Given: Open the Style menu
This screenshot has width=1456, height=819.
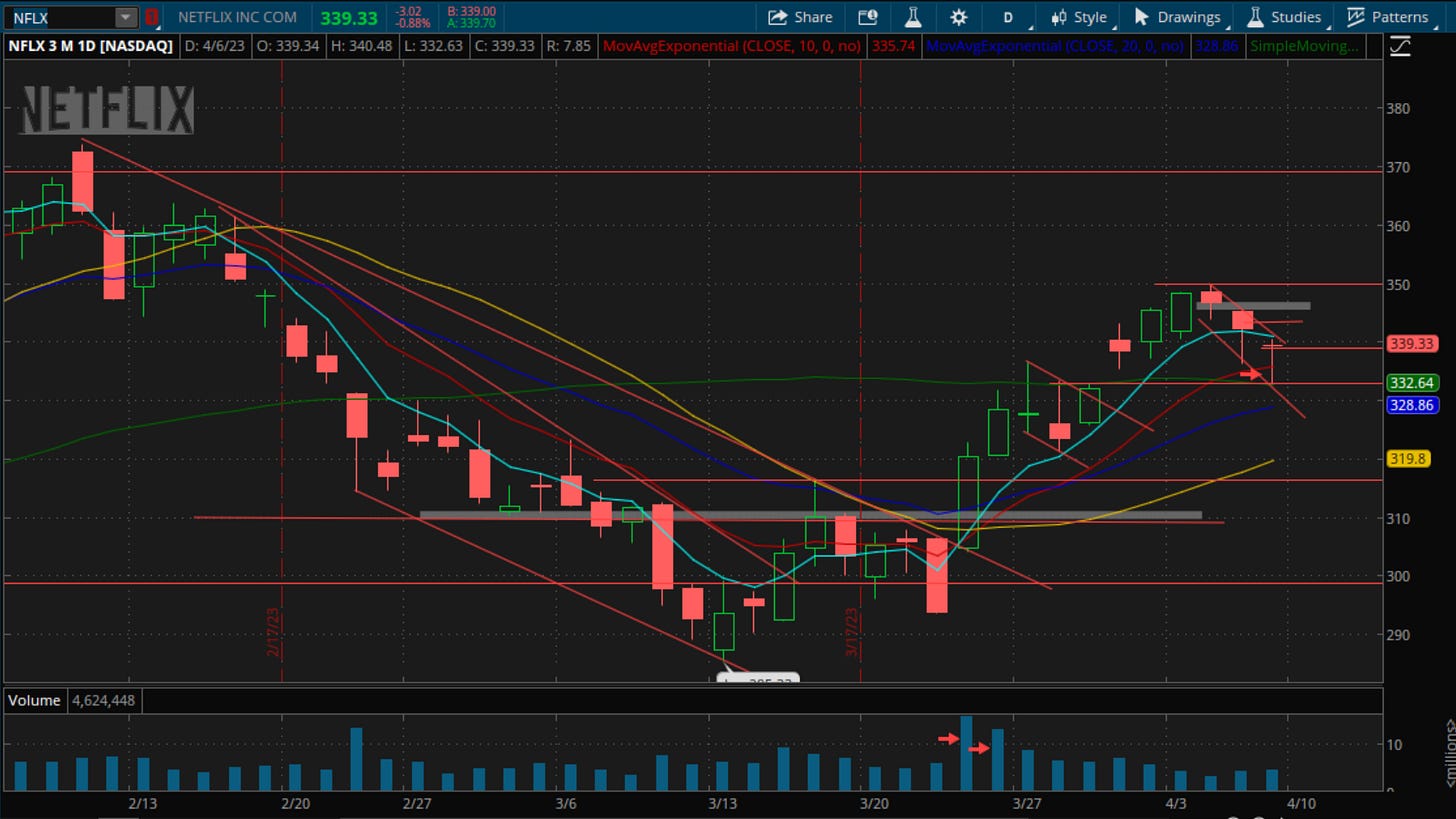Looking at the screenshot, I should coord(1079,17).
